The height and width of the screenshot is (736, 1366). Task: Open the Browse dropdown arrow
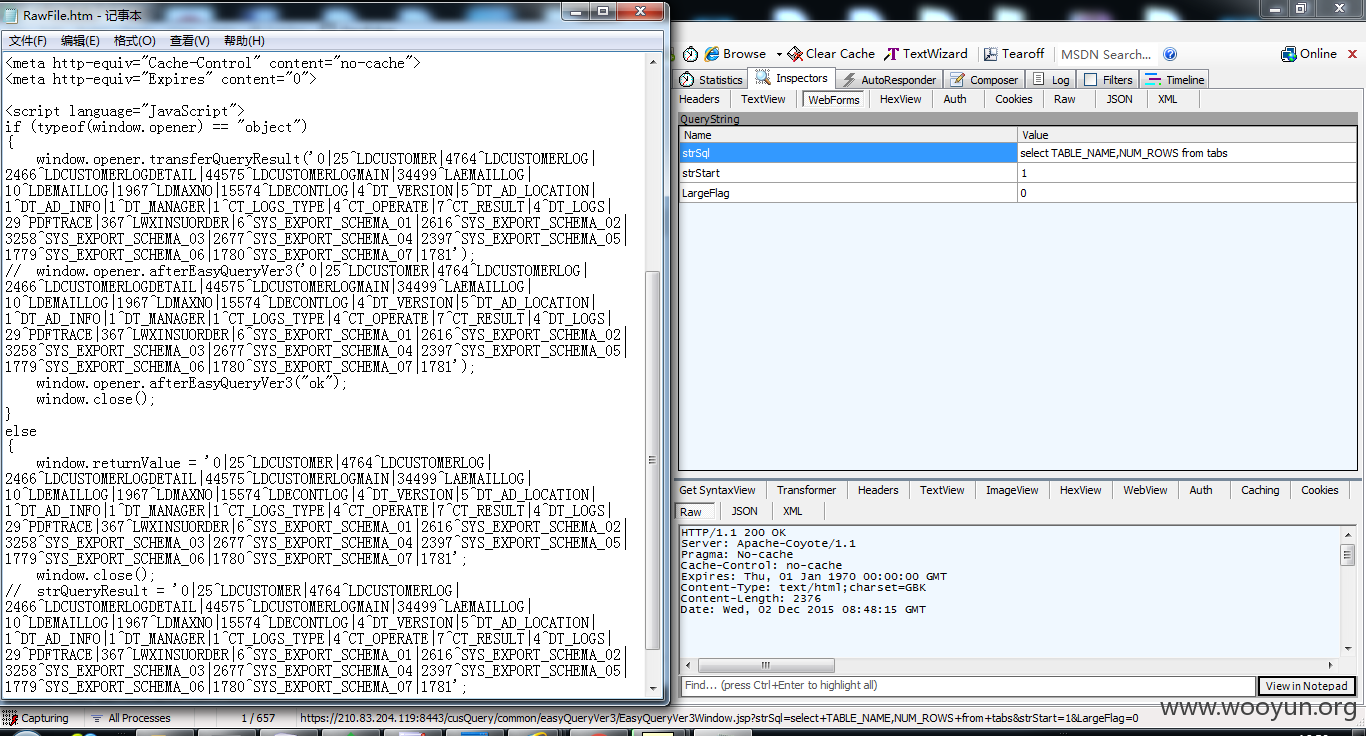click(778, 54)
